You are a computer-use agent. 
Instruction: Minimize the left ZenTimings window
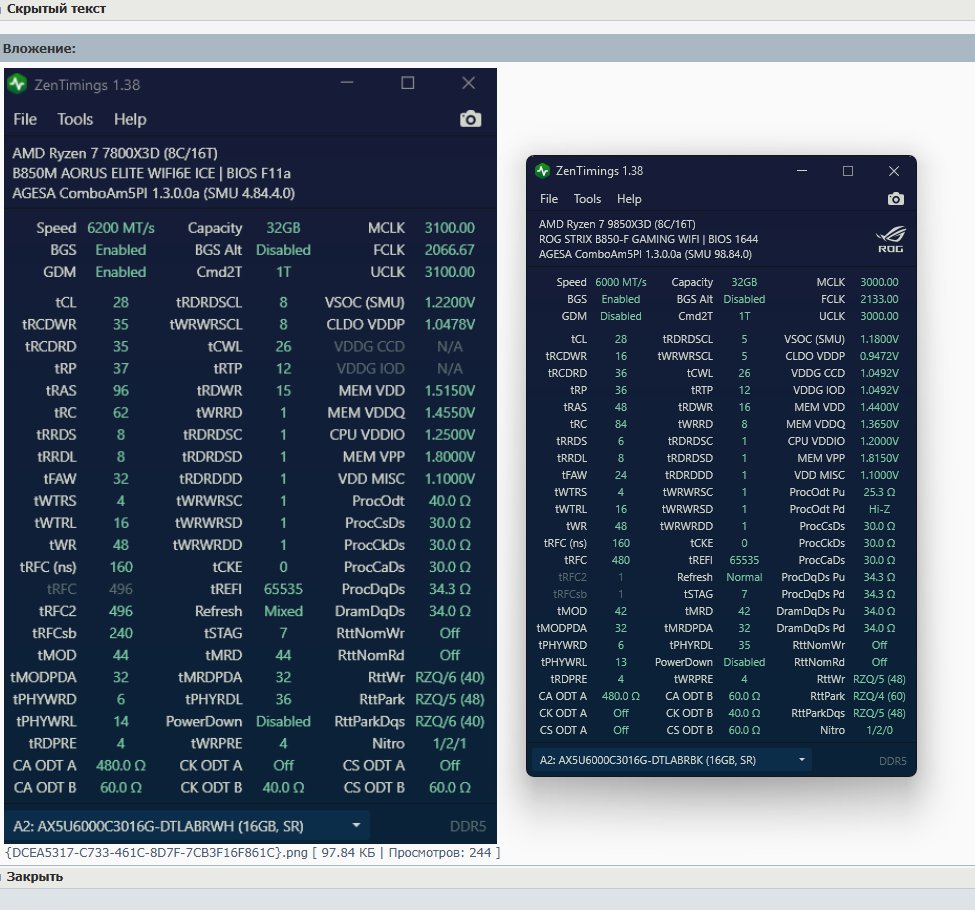(347, 83)
